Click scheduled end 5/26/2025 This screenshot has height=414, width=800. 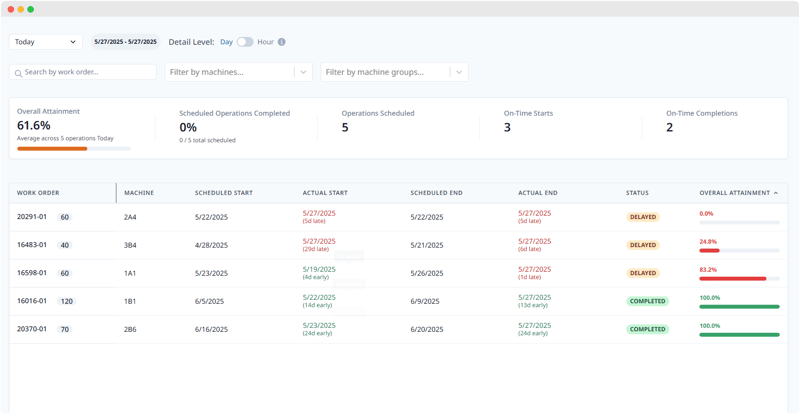pyautogui.click(x=427, y=274)
